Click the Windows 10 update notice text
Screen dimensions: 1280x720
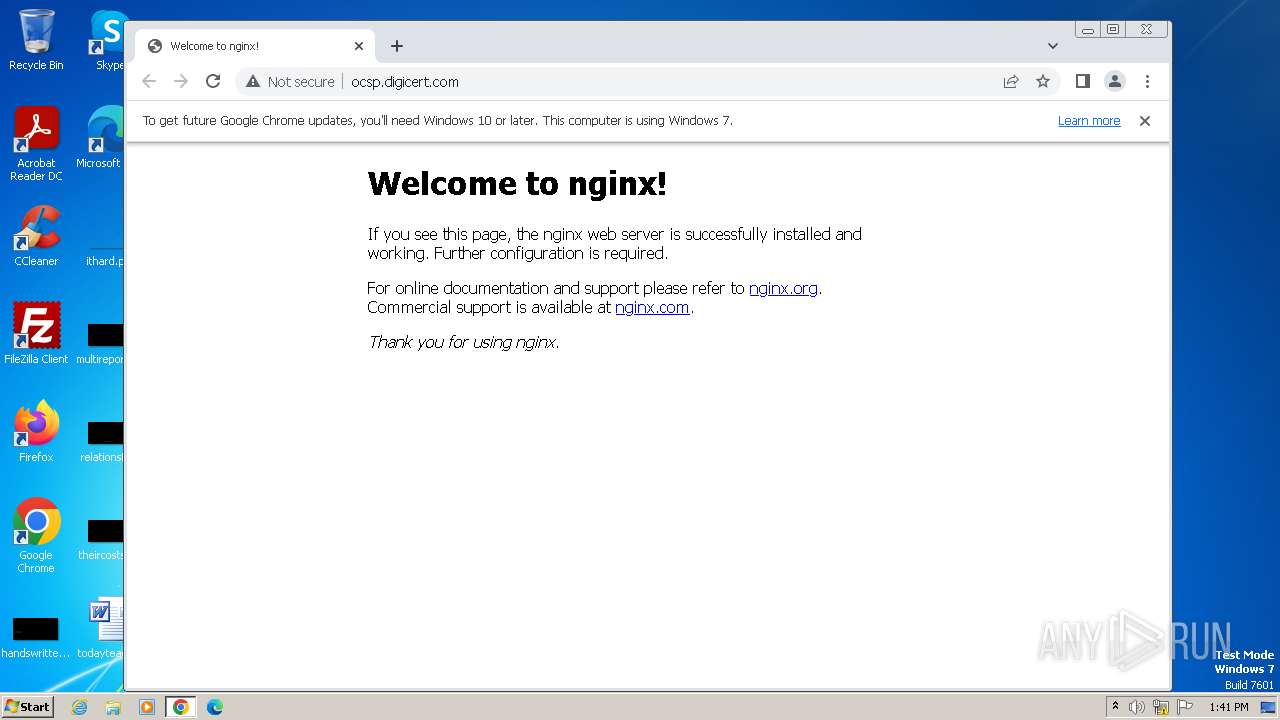(438, 121)
